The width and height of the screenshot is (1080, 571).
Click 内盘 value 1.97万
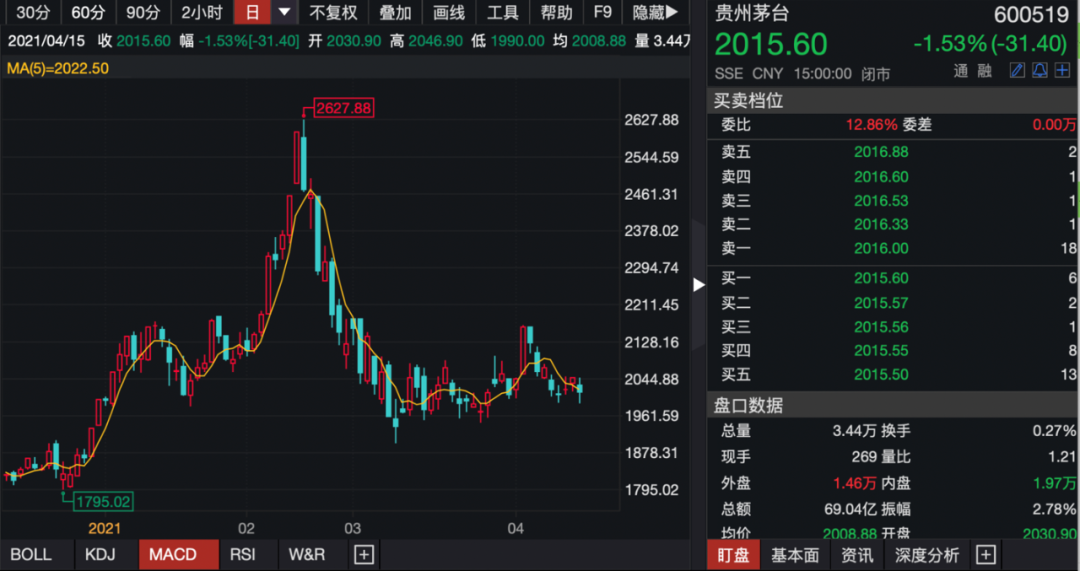point(1055,484)
